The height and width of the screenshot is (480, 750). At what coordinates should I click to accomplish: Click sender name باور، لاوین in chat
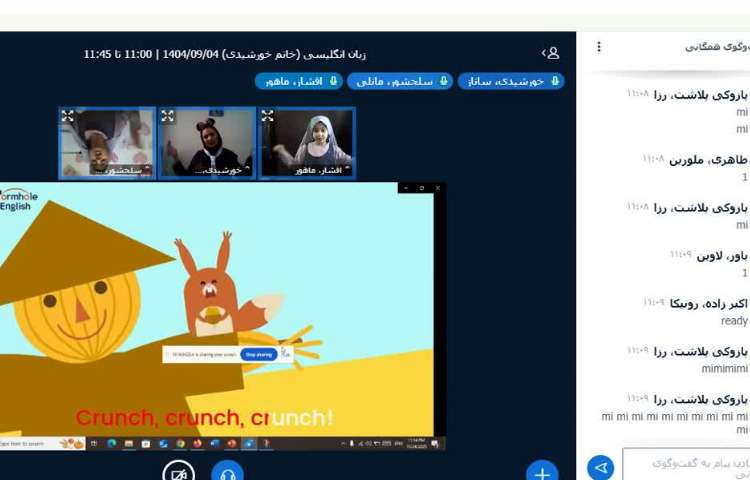click(x=722, y=256)
